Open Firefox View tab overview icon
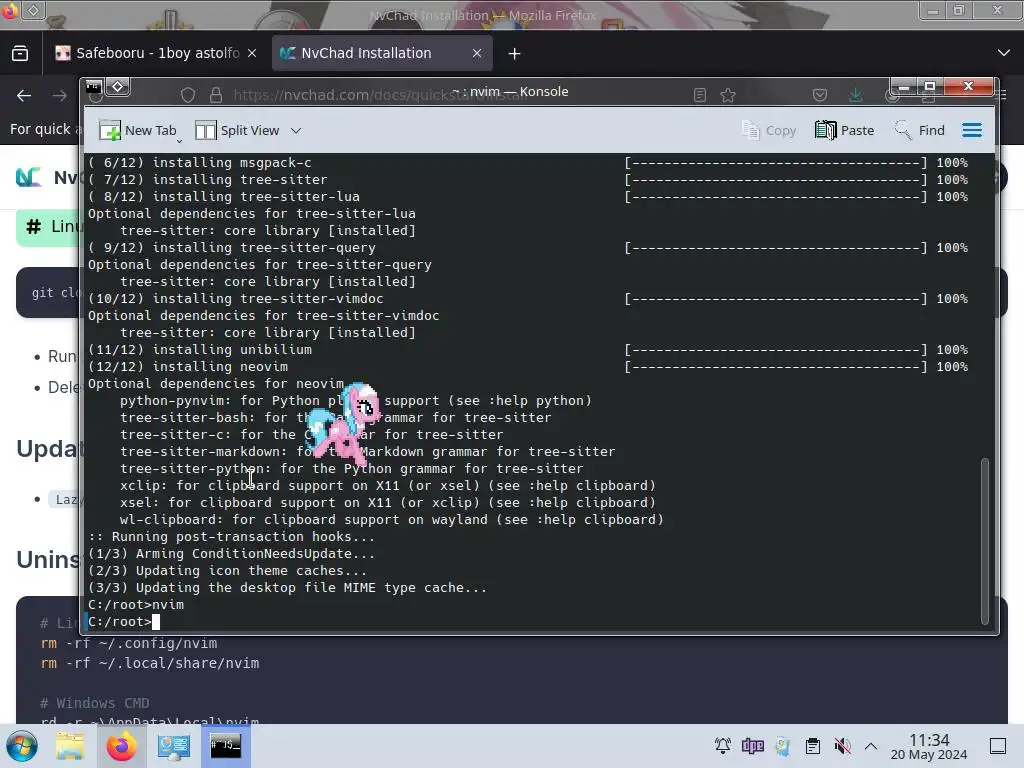1024x768 pixels. tap(20, 54)
